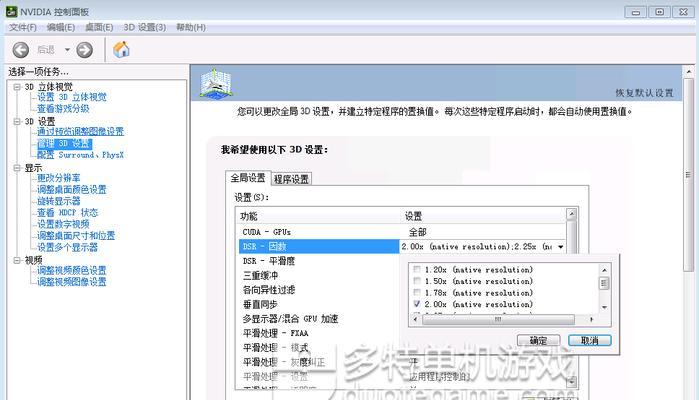Screen dimensions: 699x400
Task: Open 调整视频颜色设置 link
Action: [x=72, y=271]
